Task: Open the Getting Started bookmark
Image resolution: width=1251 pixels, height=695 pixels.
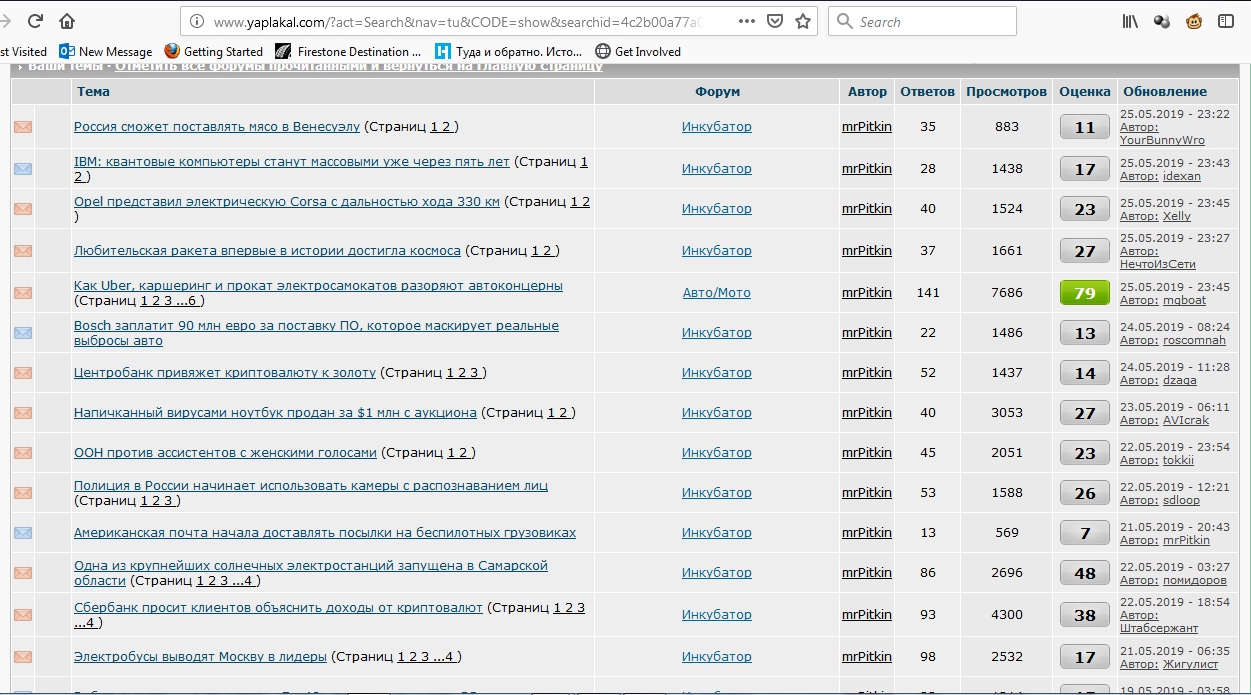Action: point(213,51)
